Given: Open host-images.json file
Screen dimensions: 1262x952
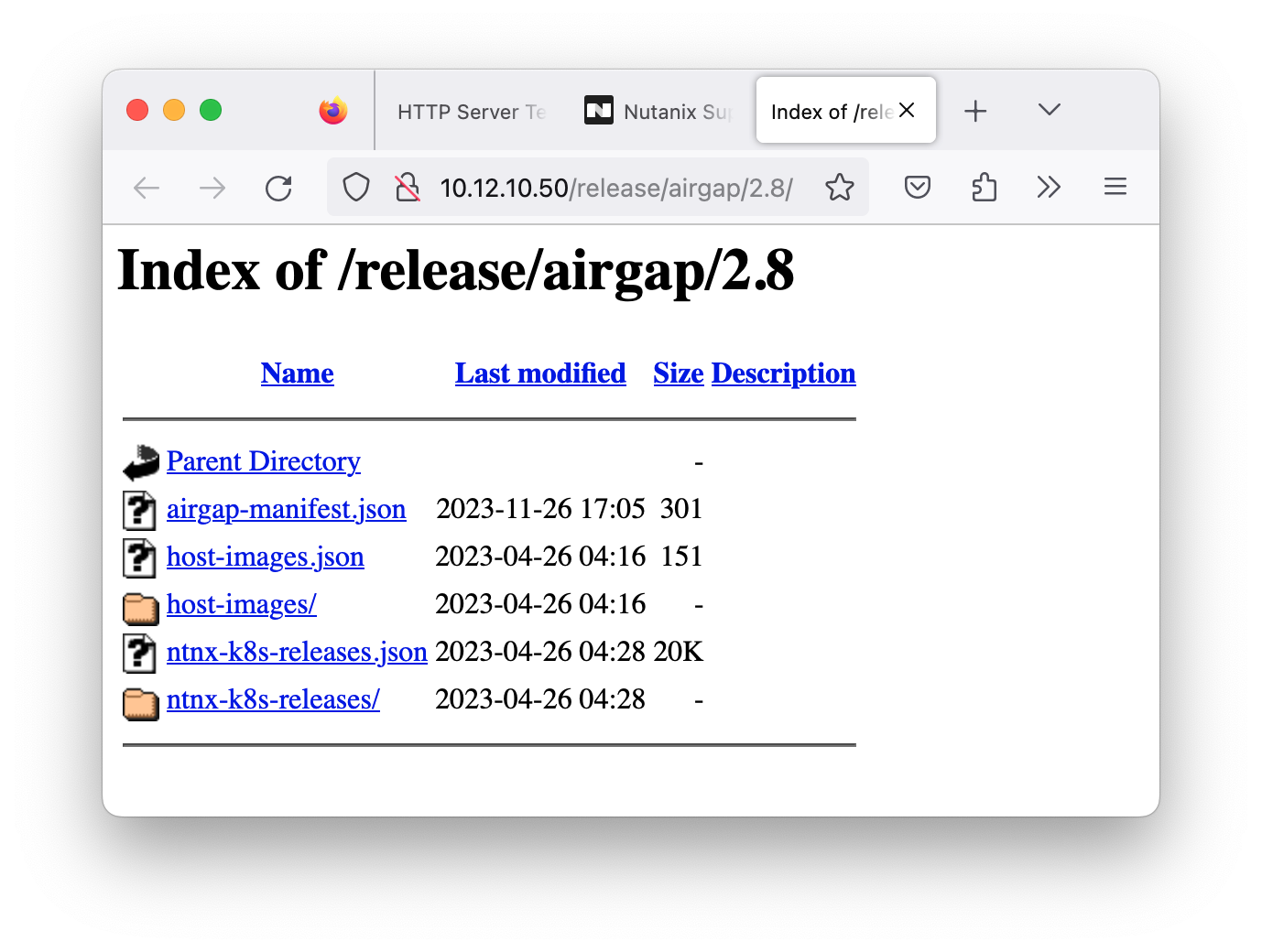Looking at the screenshot, I should [x=266, y=557].
